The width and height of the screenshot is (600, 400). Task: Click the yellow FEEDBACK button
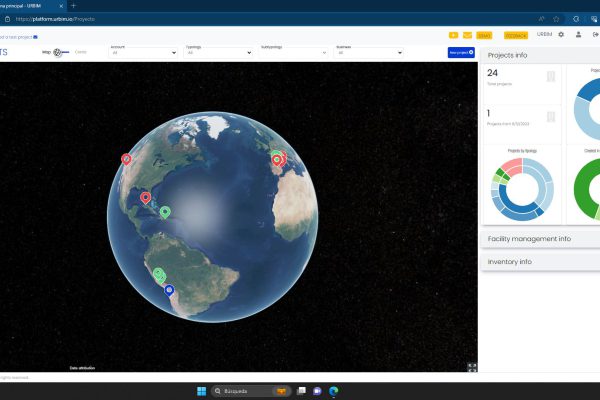(516, 36)
